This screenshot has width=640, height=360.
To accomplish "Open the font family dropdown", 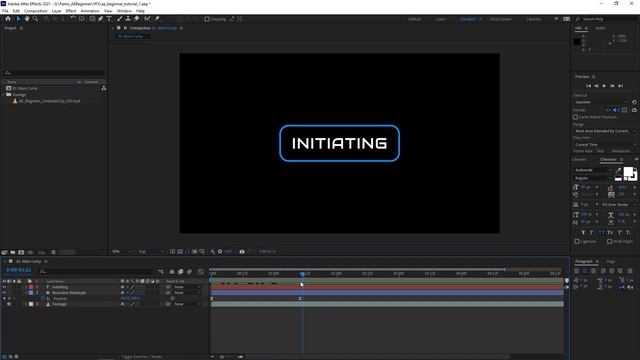I will tap(593, 170).
